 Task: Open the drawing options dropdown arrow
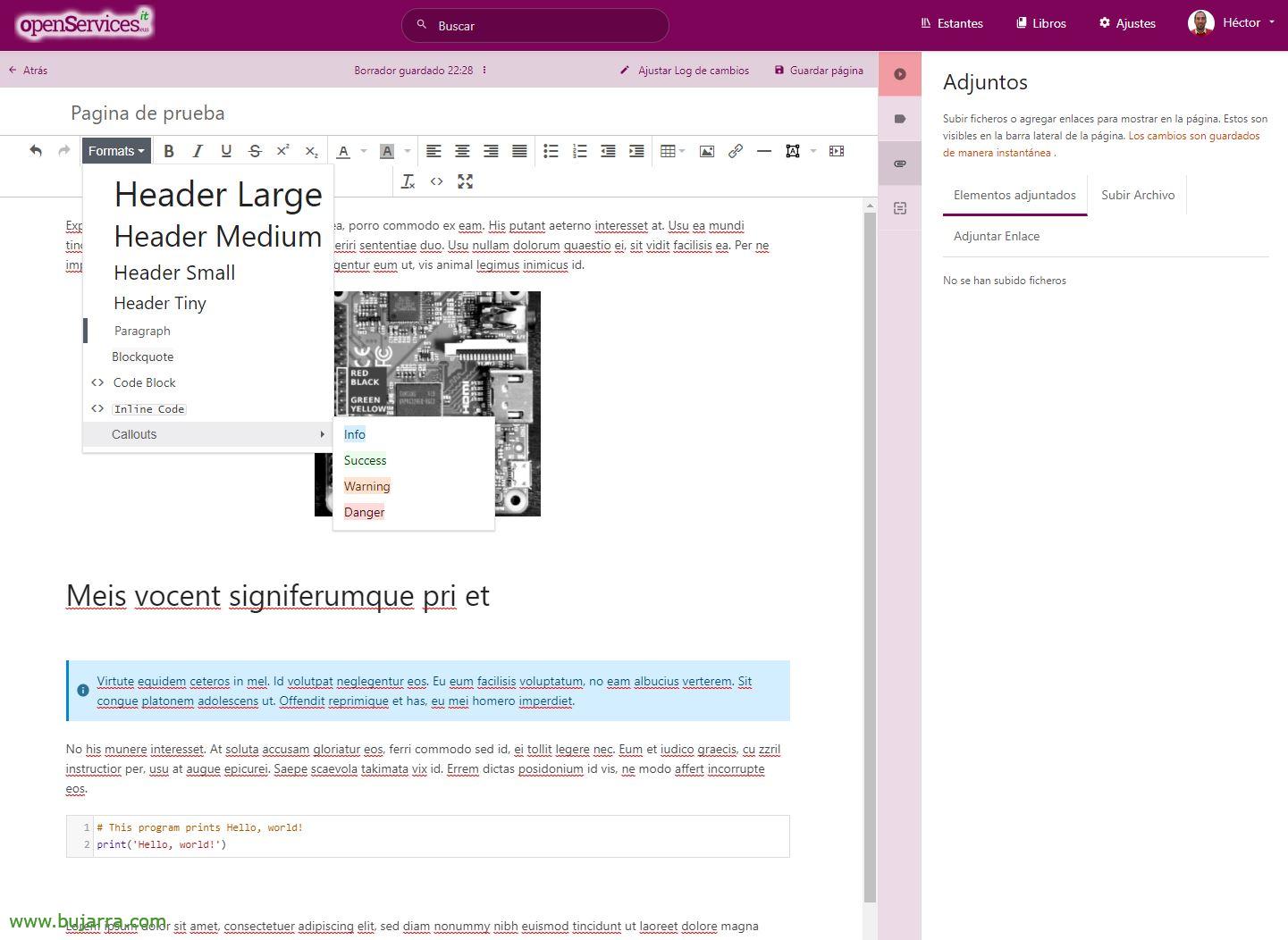tap(813, 151)
